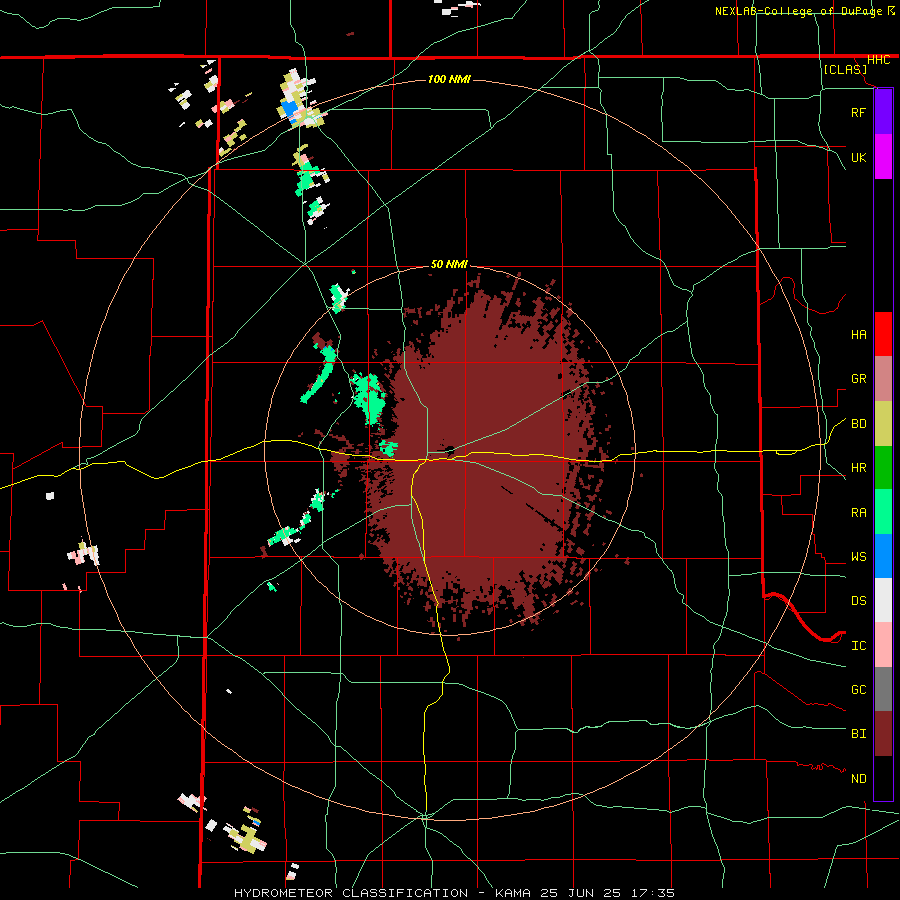
Task: Click the NEXLAB-College of DuPage credit text
Action: coord(798,11)
